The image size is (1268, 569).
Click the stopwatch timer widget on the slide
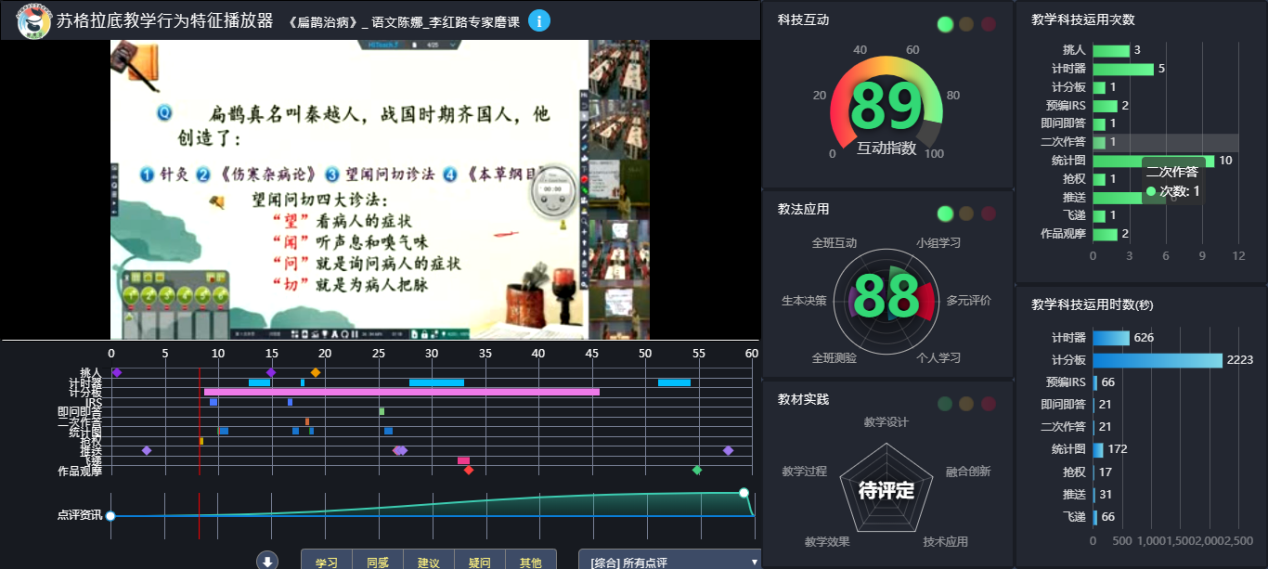click(550, 193)
